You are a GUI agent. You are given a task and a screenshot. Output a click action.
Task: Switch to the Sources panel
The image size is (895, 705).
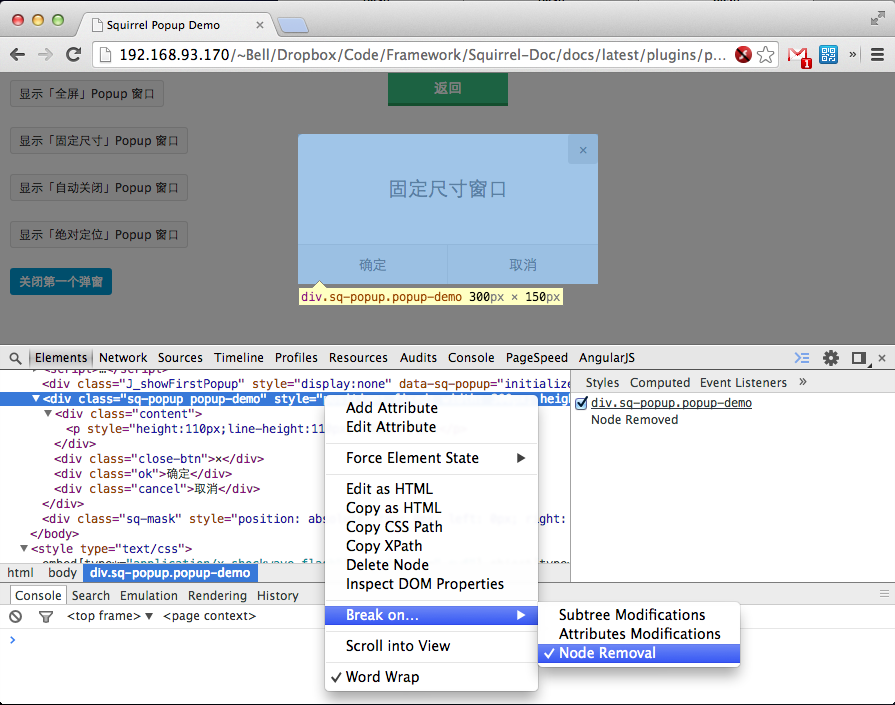click(180, 358)
